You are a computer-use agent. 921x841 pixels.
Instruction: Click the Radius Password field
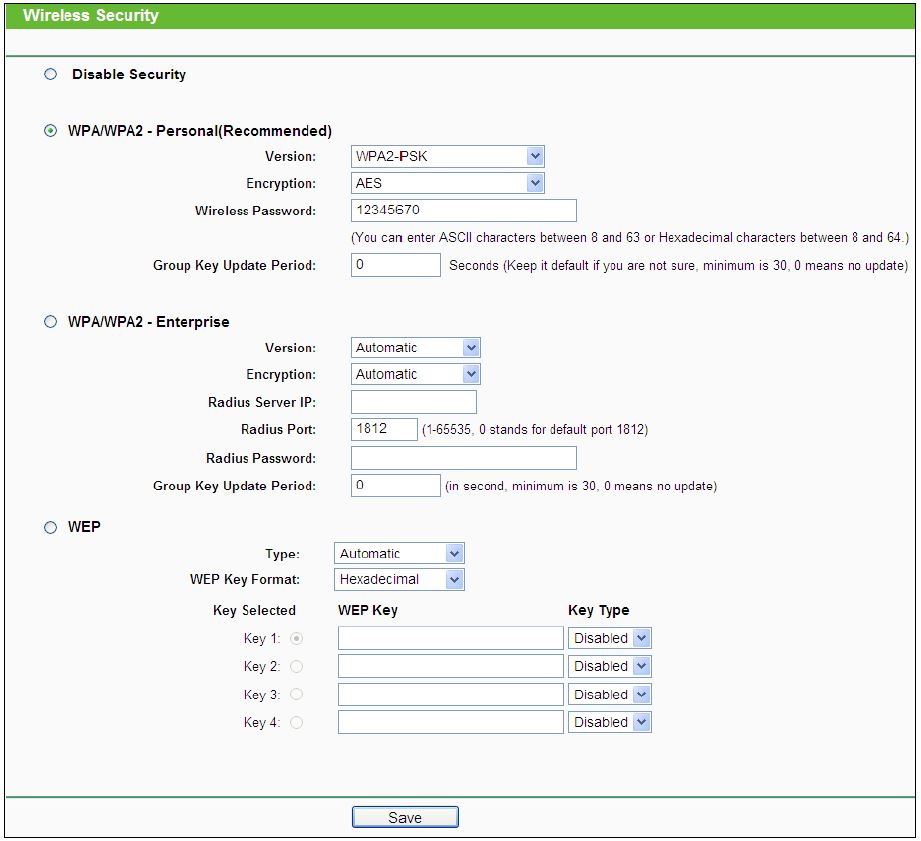click(x=464, y=458)
